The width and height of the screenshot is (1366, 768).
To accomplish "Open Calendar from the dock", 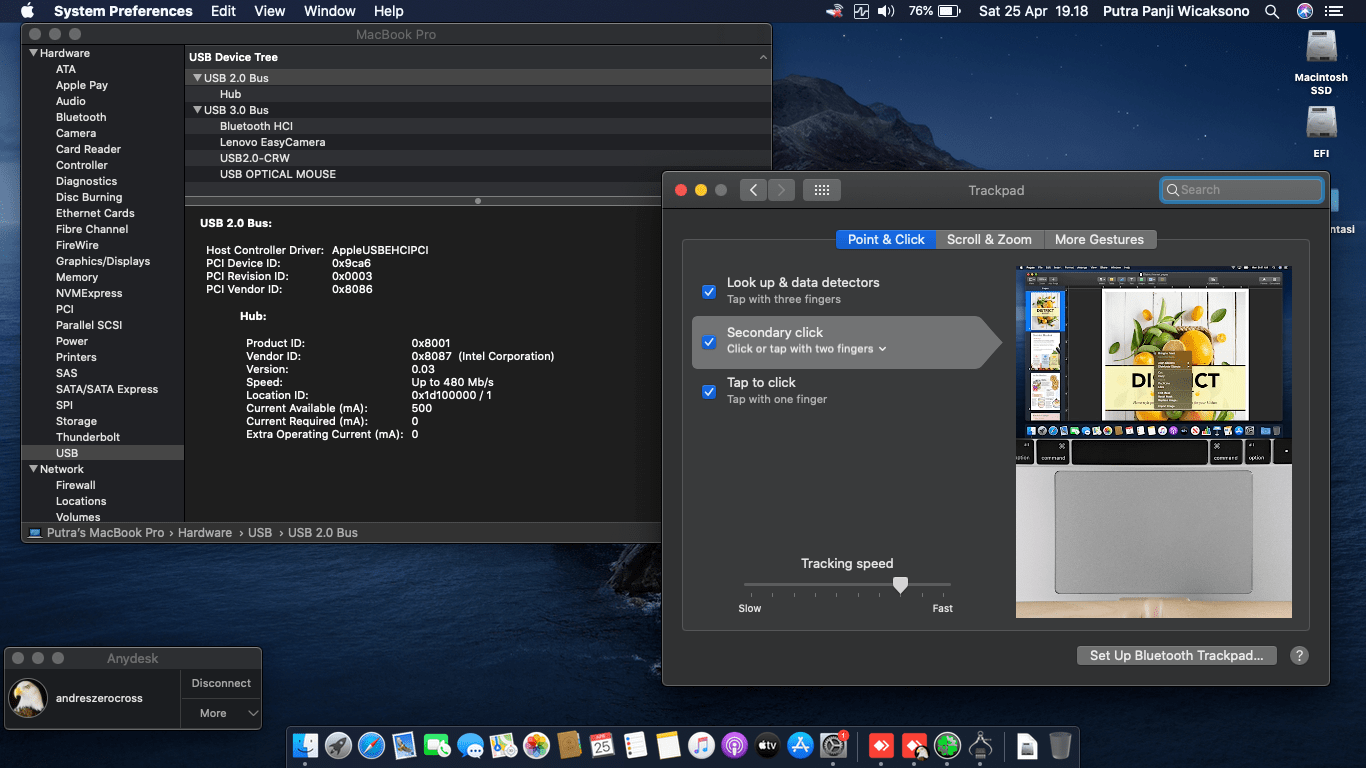I will (602, 745).
